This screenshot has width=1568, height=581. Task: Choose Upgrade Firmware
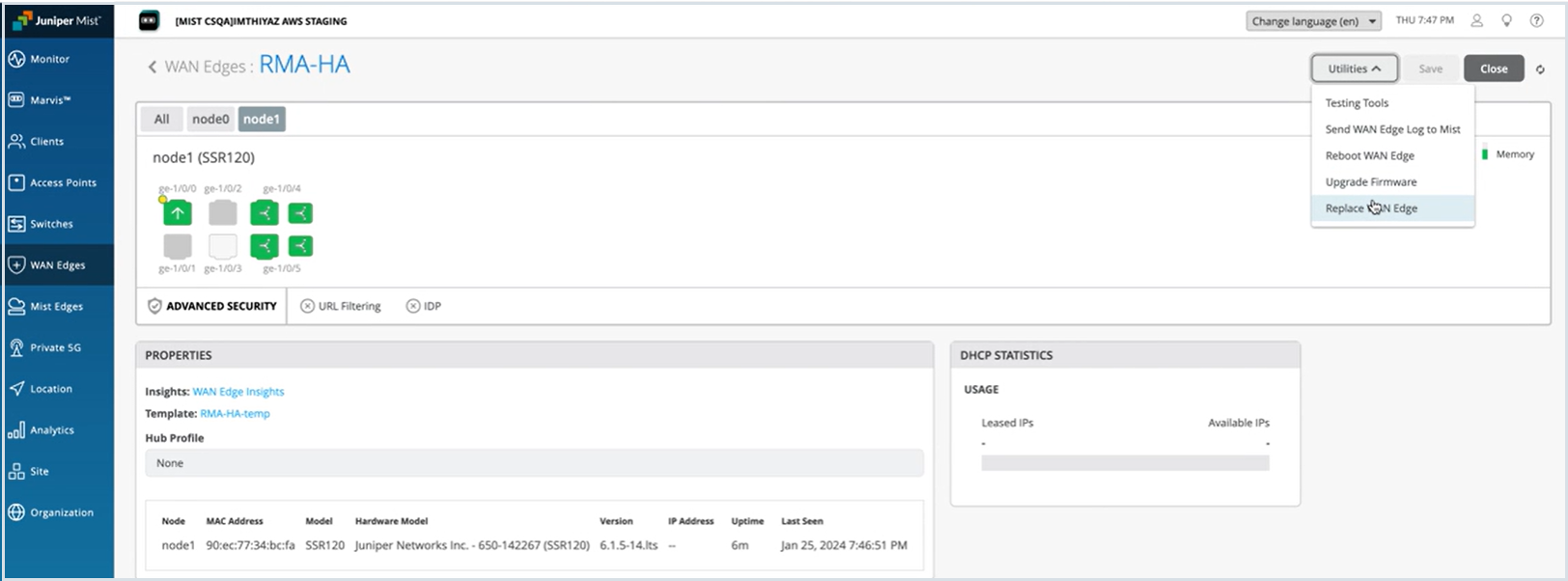click(1392, 181)
